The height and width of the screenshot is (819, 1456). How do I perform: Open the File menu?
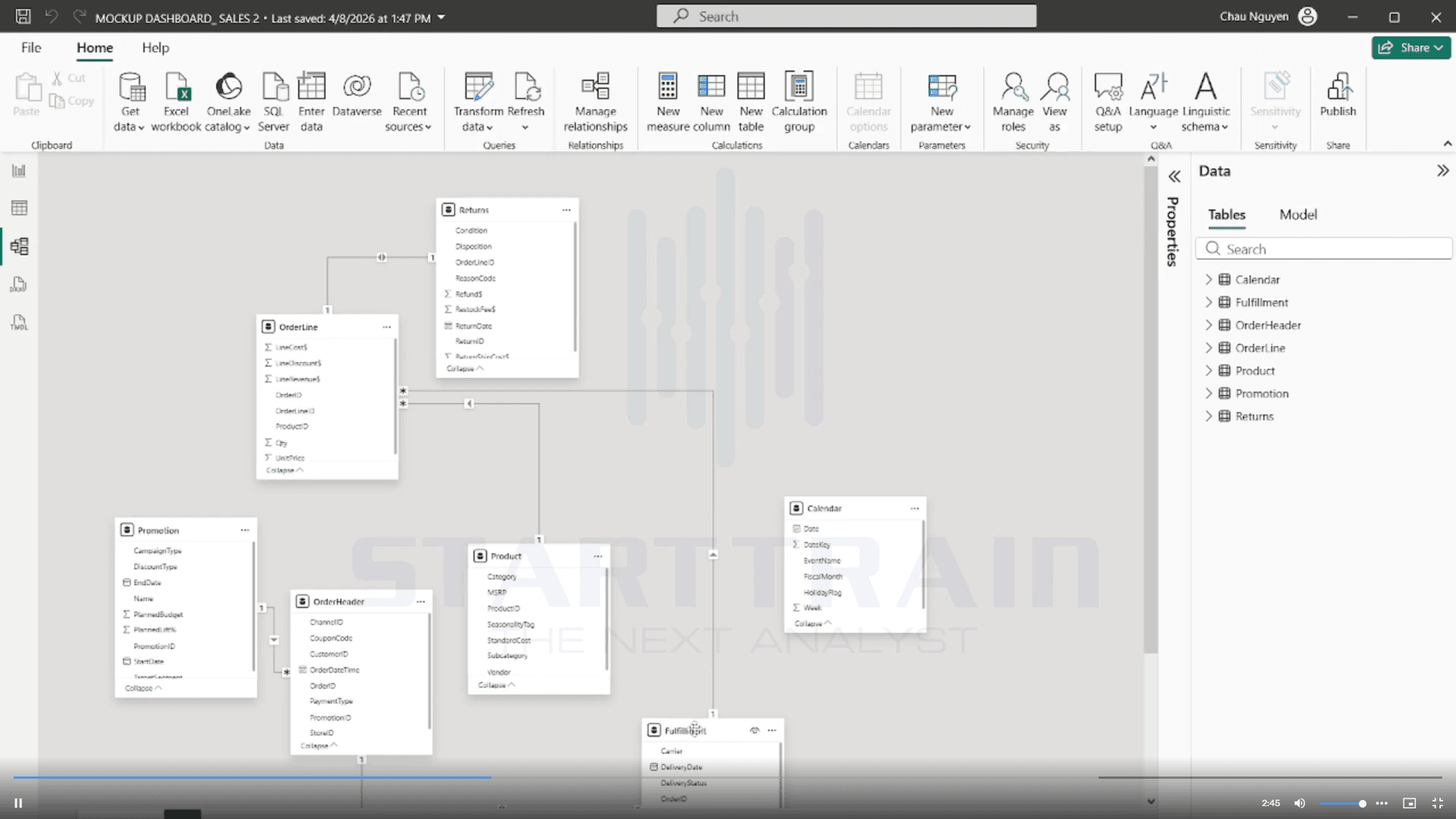click(31, 48)
